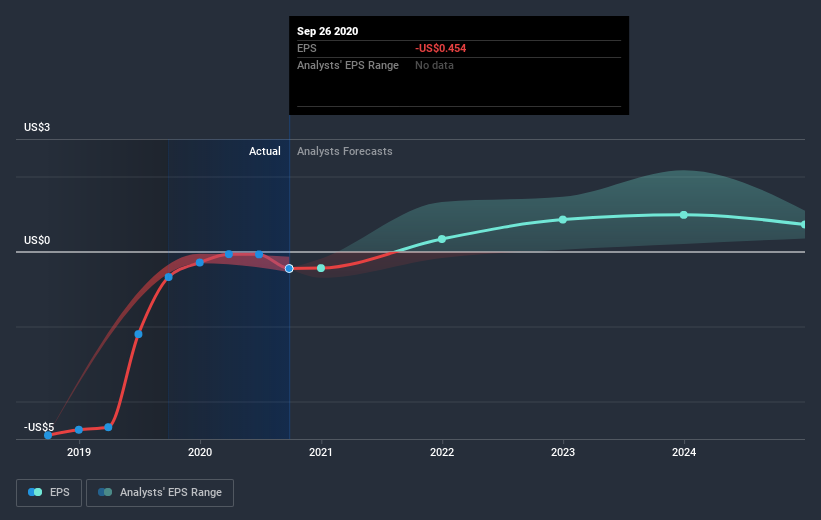This screenshot has height=520, width=821.
Task: Click the 2019 x-axis label
Action: pyautogui.click(x=79, y=452)
